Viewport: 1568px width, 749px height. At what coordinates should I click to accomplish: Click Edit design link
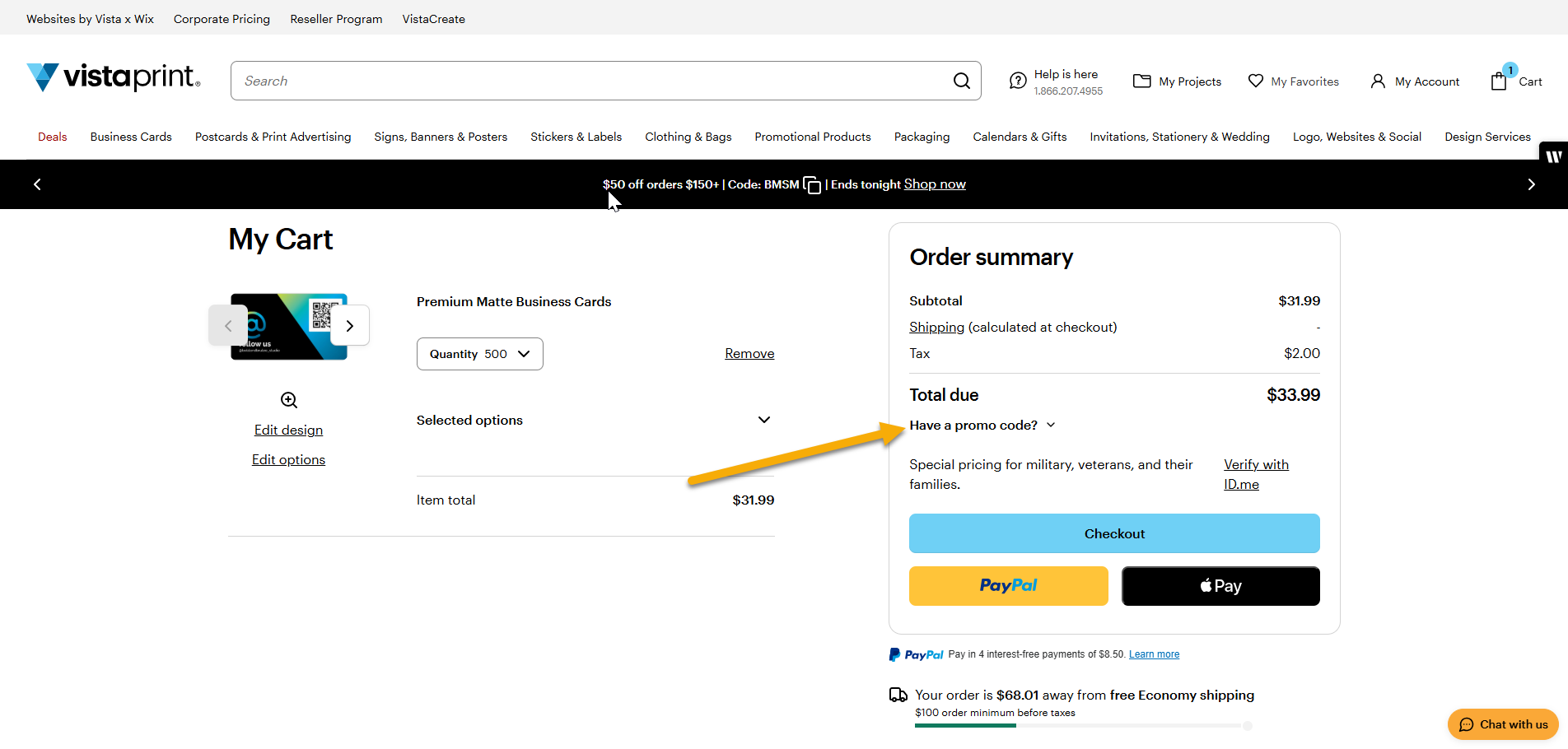[x=288, y=430]
